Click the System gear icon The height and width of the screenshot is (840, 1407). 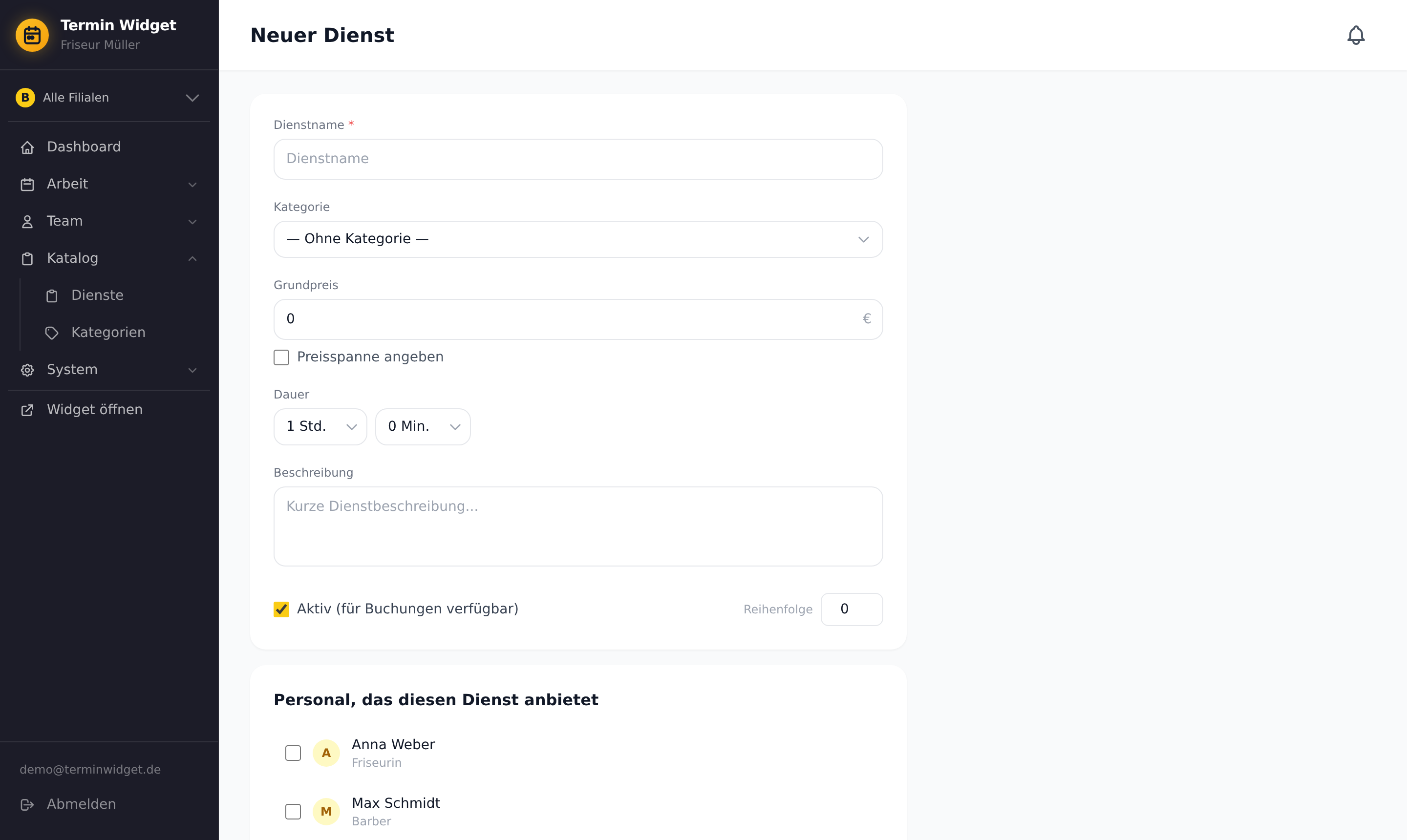click(27, 370)
